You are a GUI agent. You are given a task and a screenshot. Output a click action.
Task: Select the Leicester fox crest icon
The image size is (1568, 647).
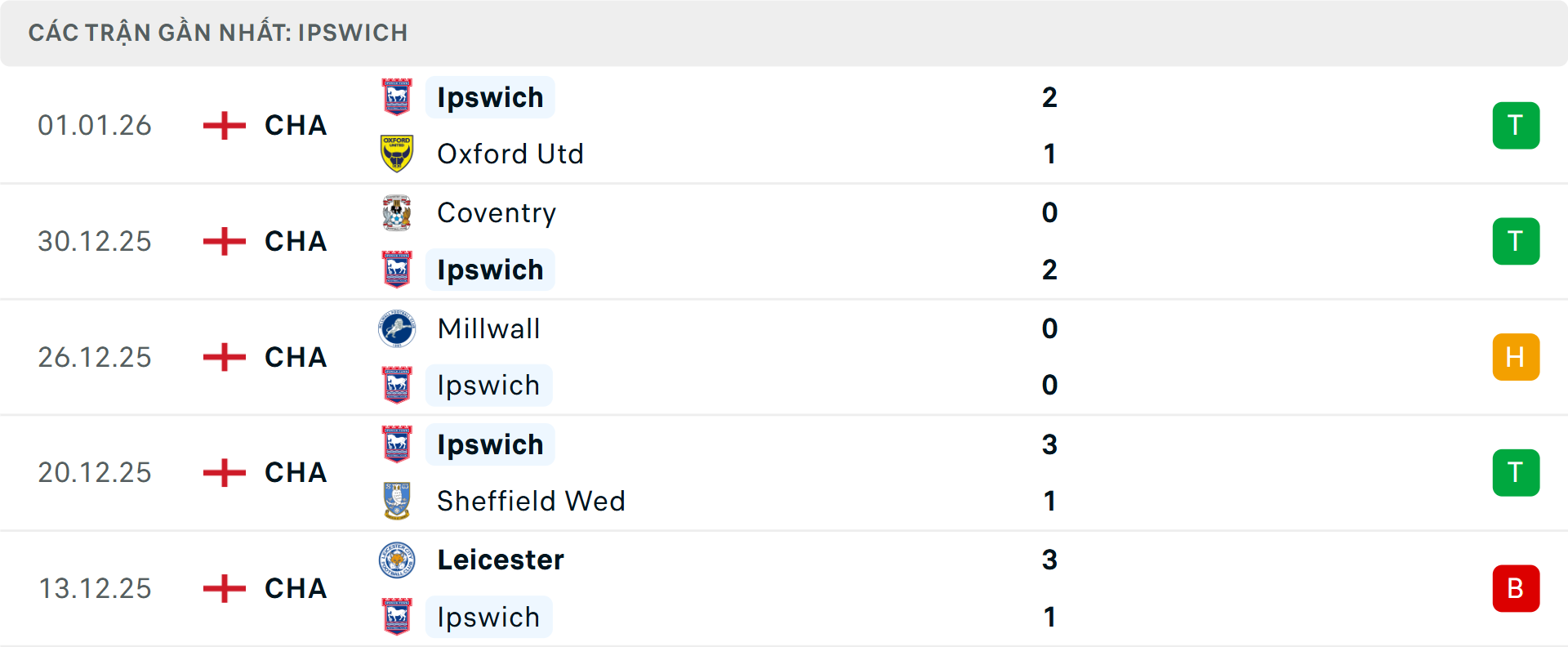coord(397,560)
